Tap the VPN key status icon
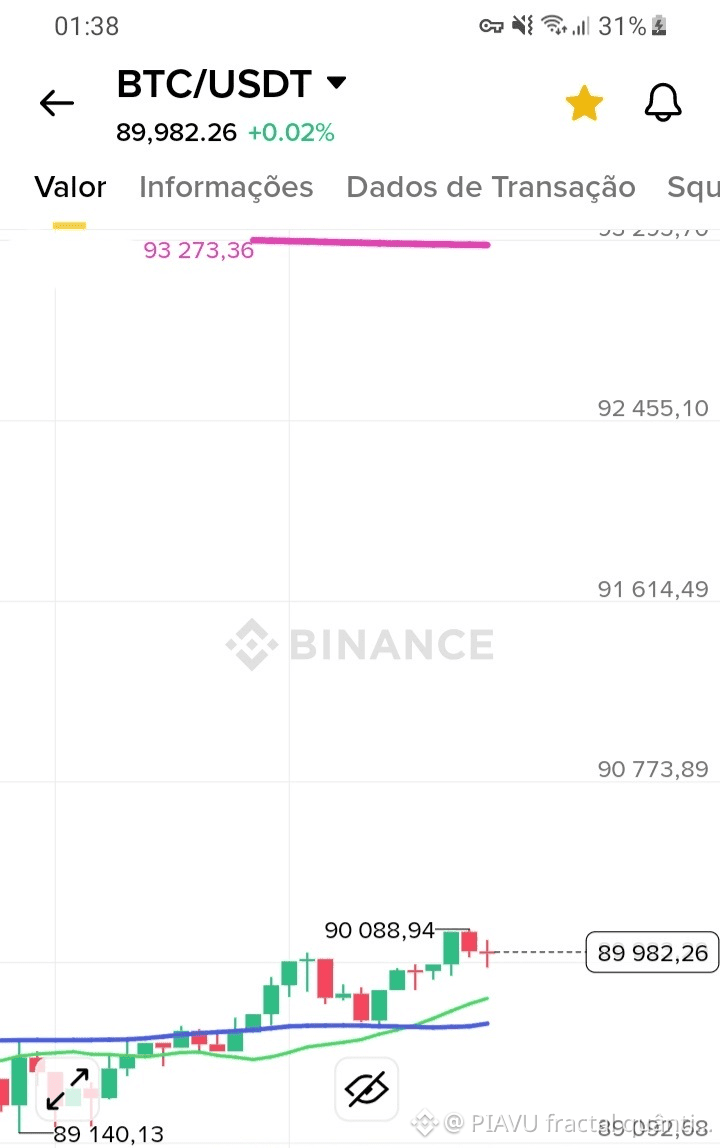 point(491,27)
